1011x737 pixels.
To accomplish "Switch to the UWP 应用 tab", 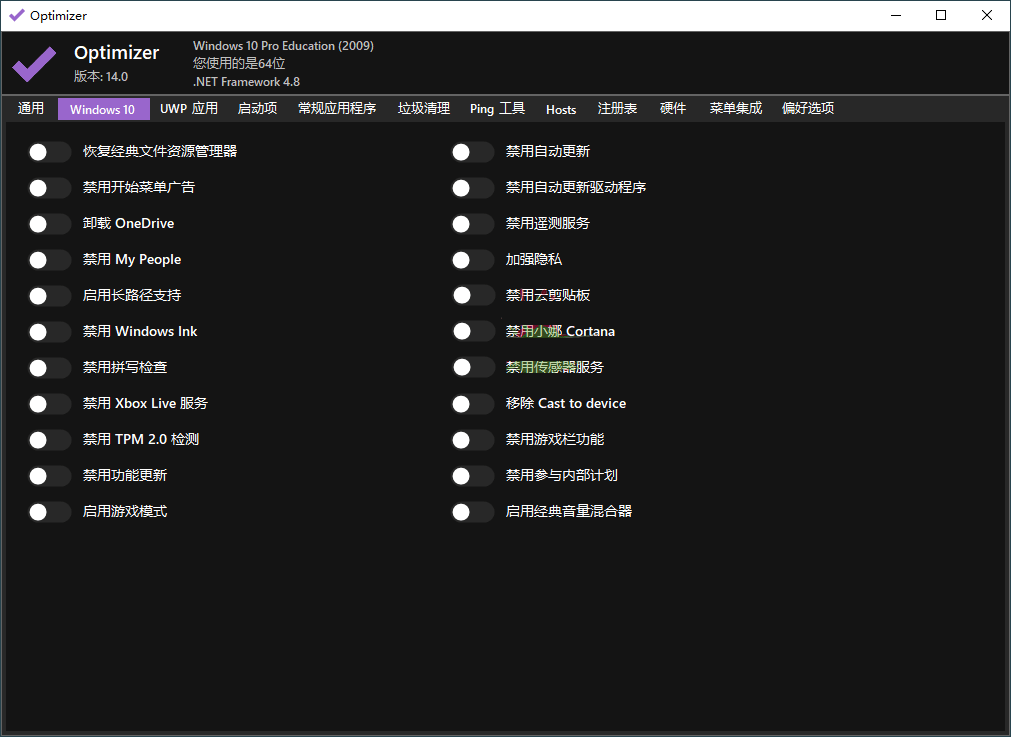I will [x=189, y=108].
